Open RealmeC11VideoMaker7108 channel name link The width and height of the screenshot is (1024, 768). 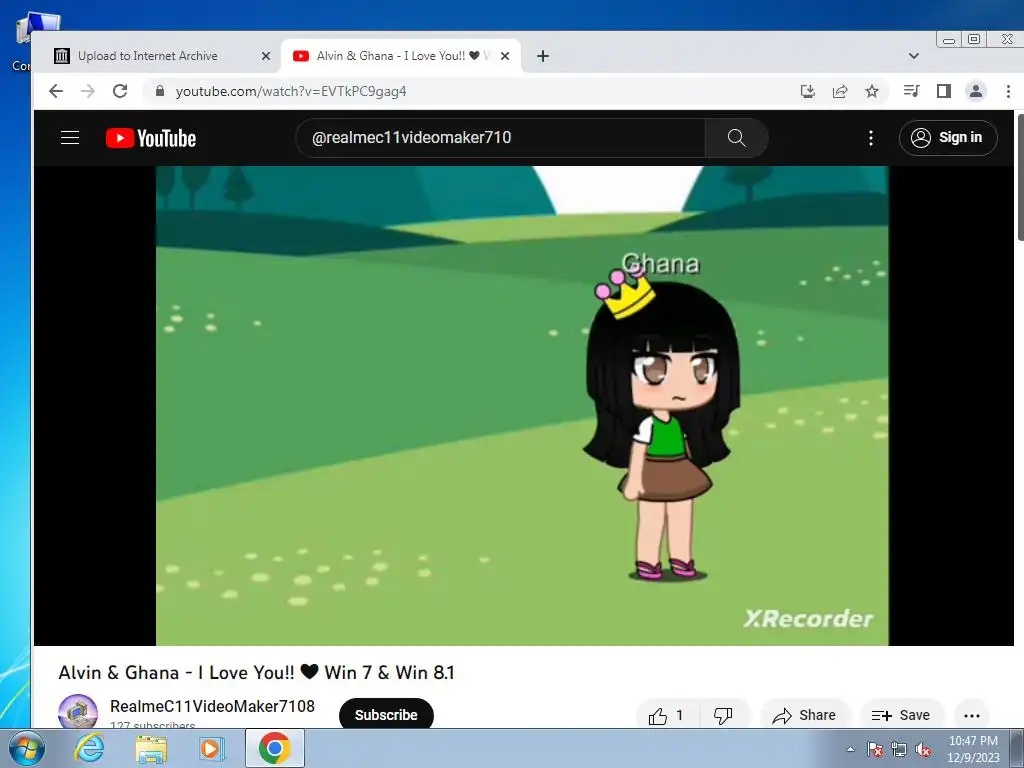[212, 707]
